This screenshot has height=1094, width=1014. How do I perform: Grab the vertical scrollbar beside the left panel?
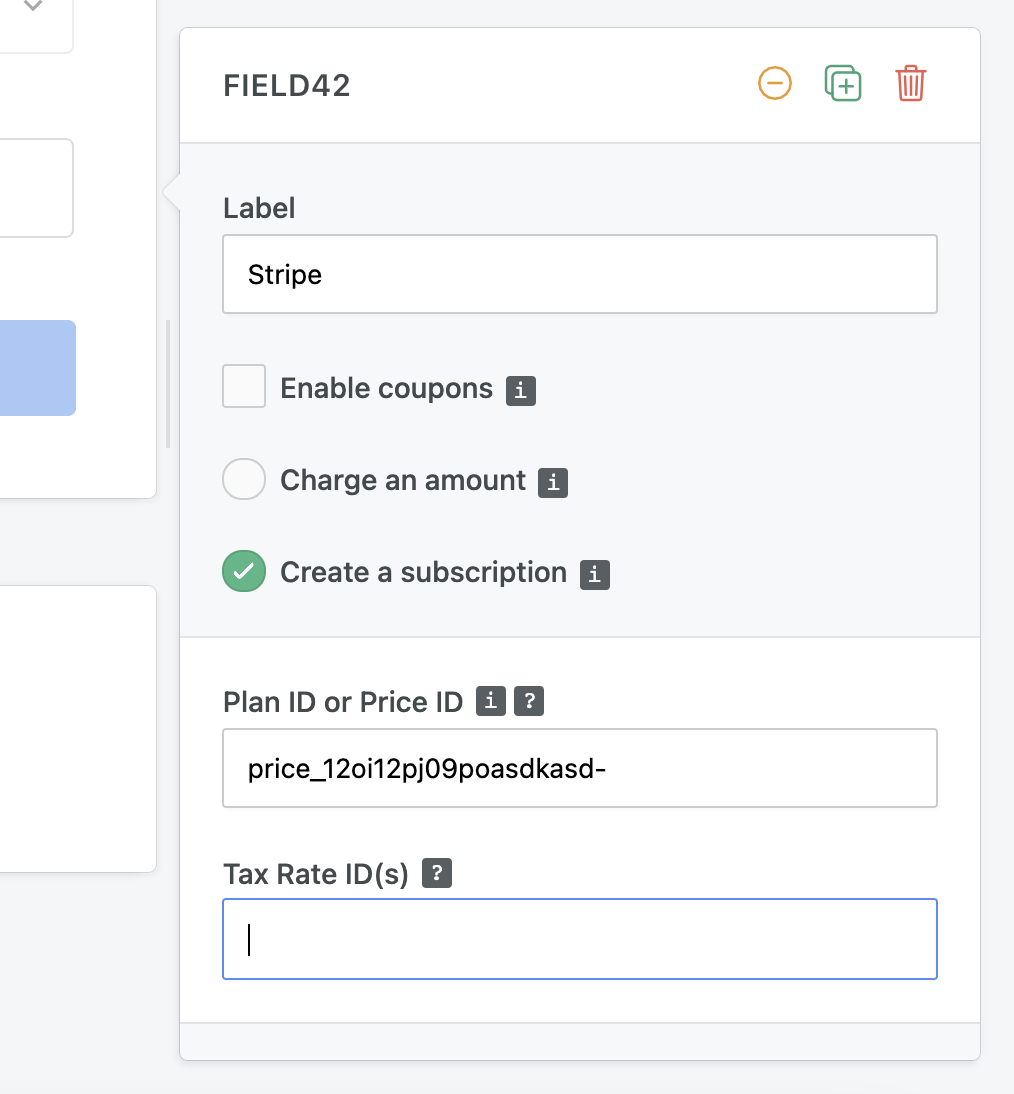[x=168, y=384]
